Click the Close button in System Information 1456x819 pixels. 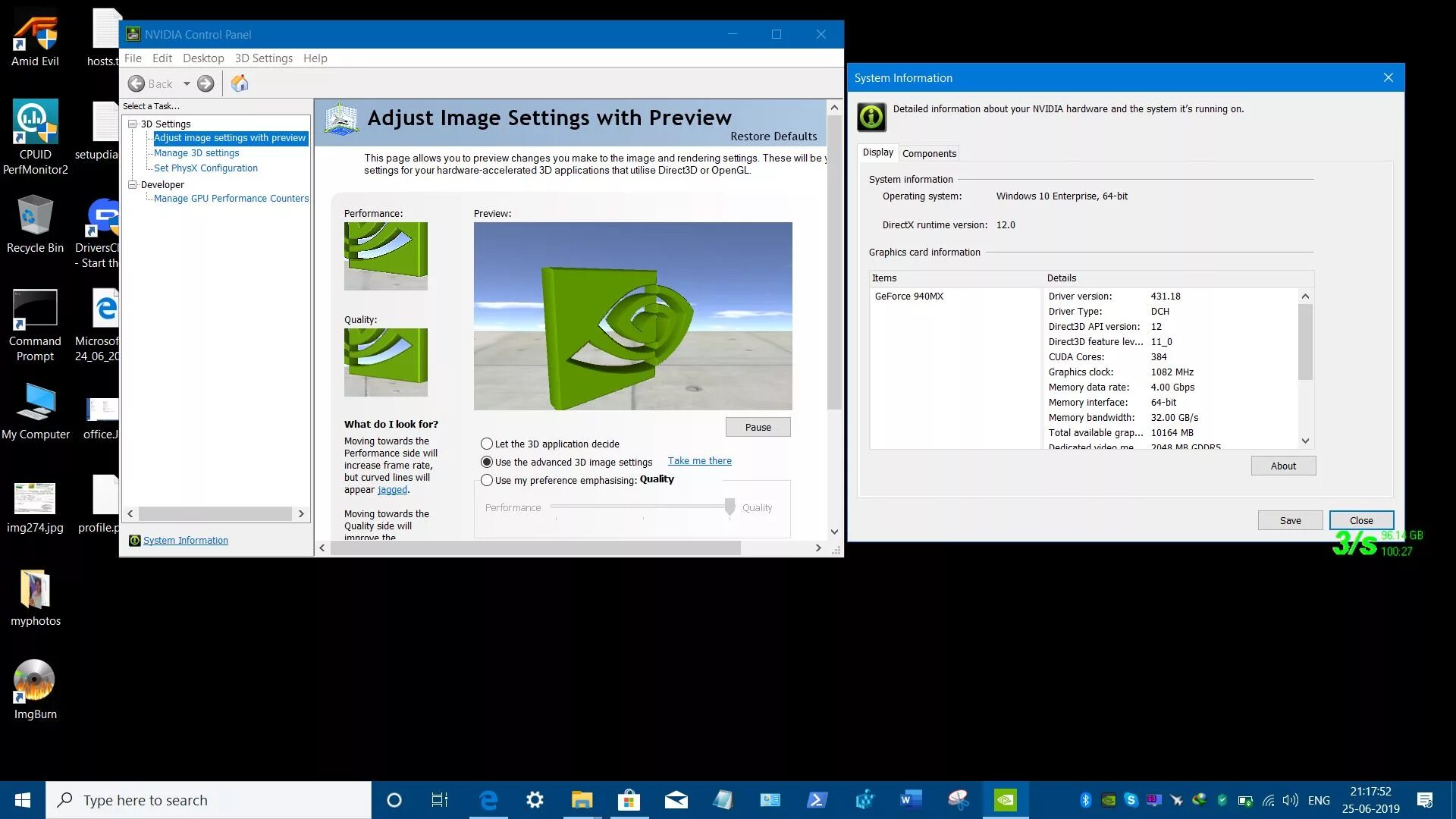click(1361, 520)
